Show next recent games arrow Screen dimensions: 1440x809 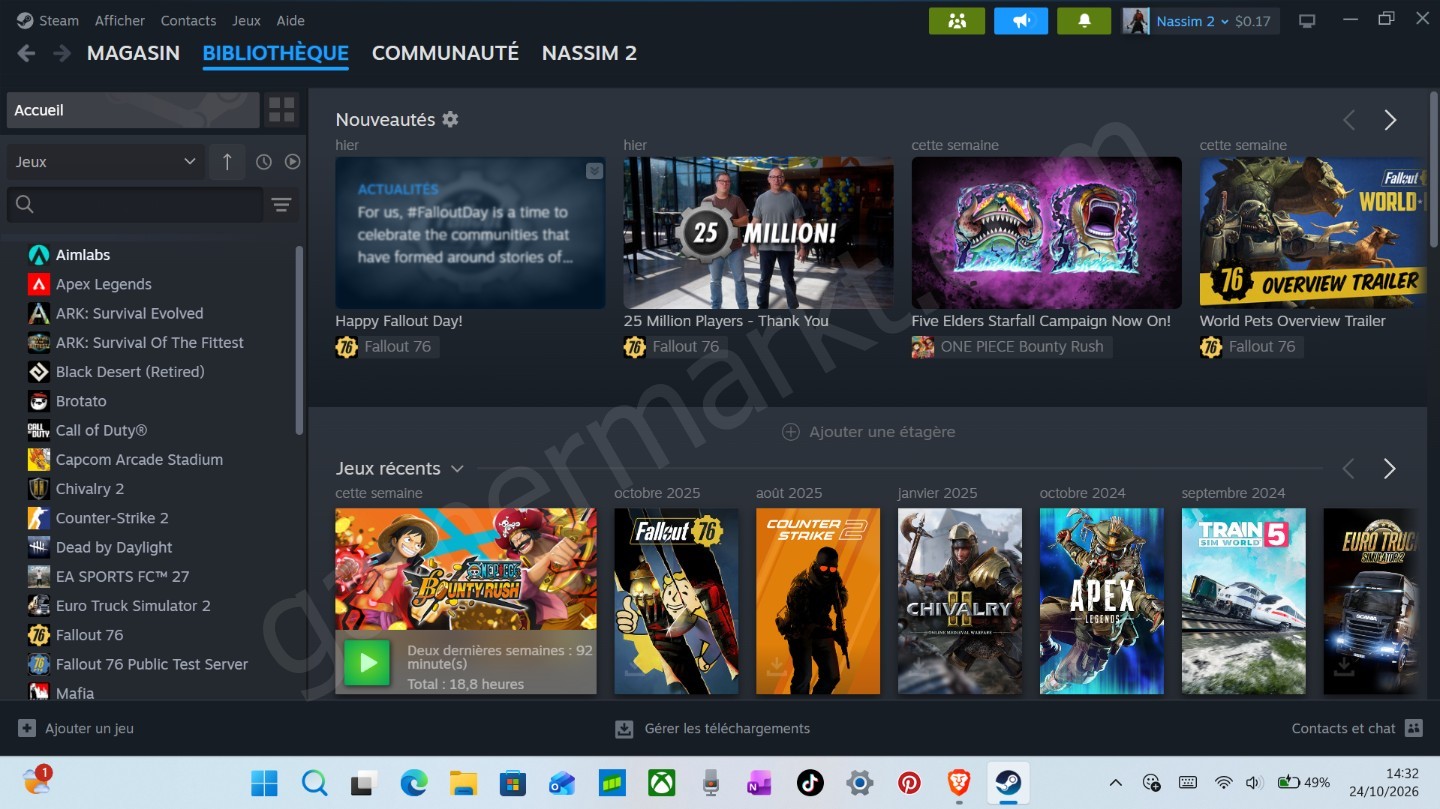click(x=1389, y=469)
